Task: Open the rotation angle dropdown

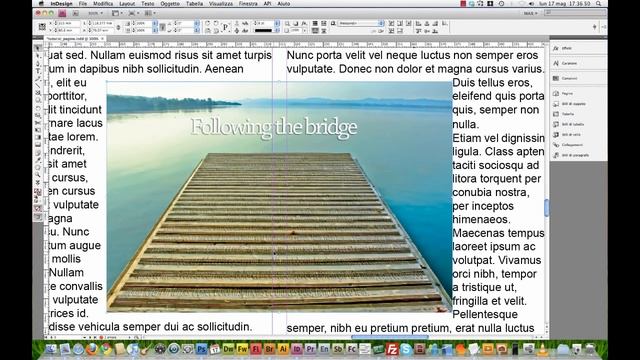Action: point(197,24)
